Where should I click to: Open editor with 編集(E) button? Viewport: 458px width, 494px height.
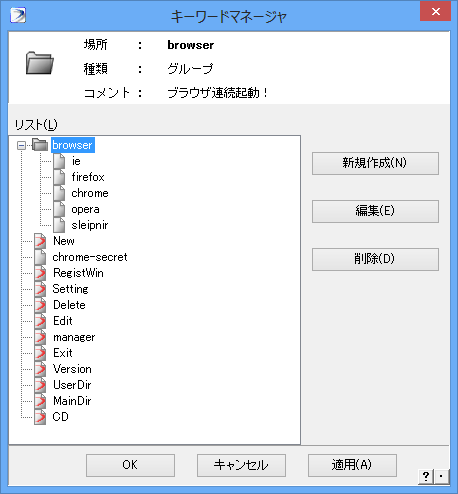[375, 211]
